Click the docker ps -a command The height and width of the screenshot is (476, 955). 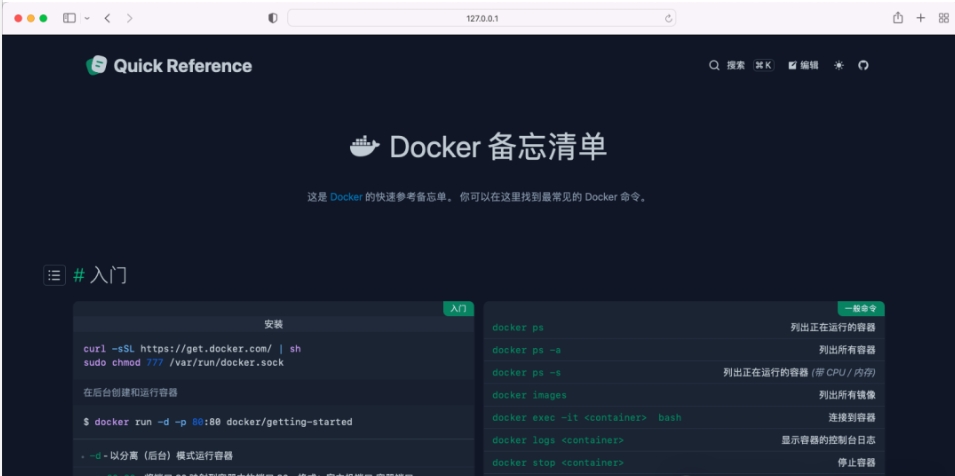[x=526, y=350]
